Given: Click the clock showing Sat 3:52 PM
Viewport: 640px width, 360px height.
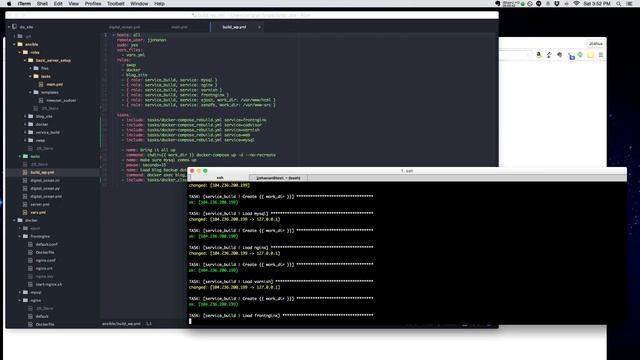Looking at the screenshot, I should tap(597, 4).
